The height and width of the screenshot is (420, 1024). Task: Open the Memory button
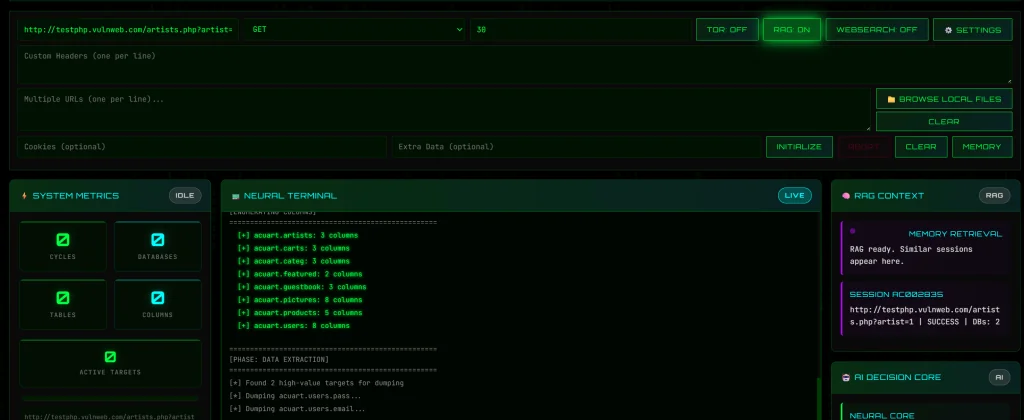[982, 147]
